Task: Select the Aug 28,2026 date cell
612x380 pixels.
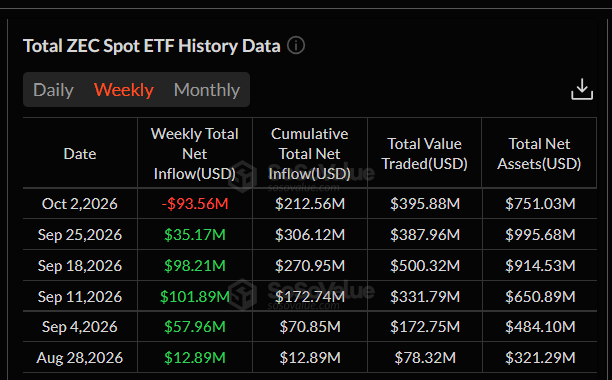Action: click(80, 357)
